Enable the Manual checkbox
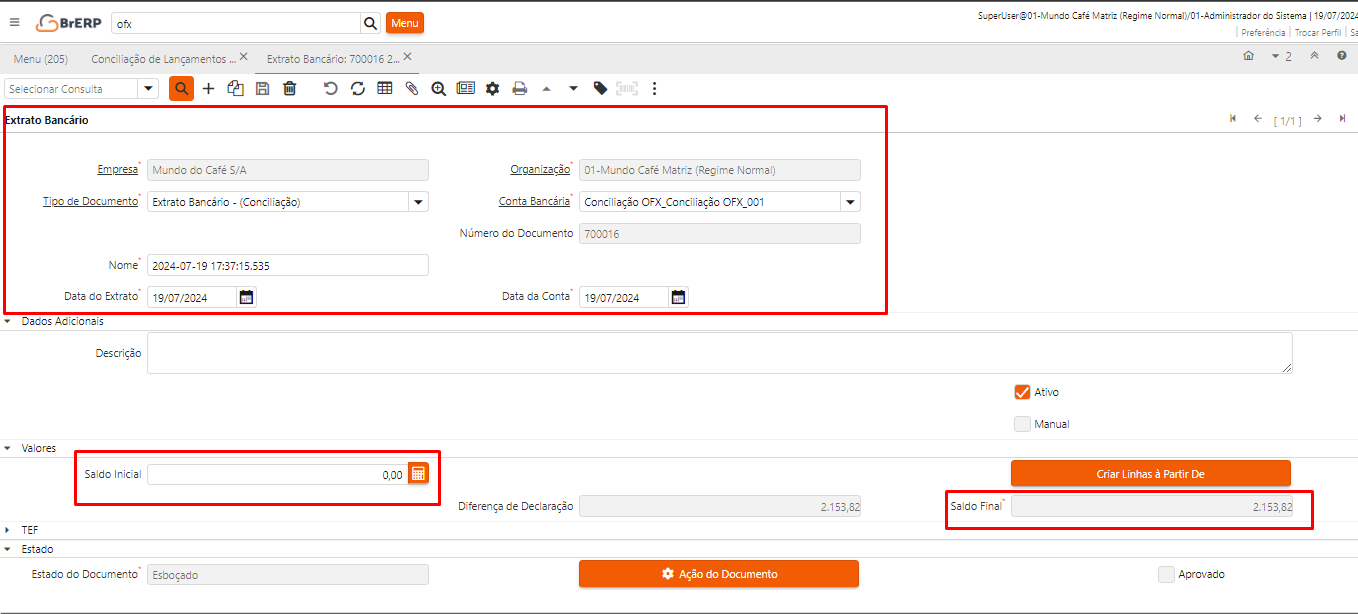1358x614 pixels. (x=1022, y=424)
